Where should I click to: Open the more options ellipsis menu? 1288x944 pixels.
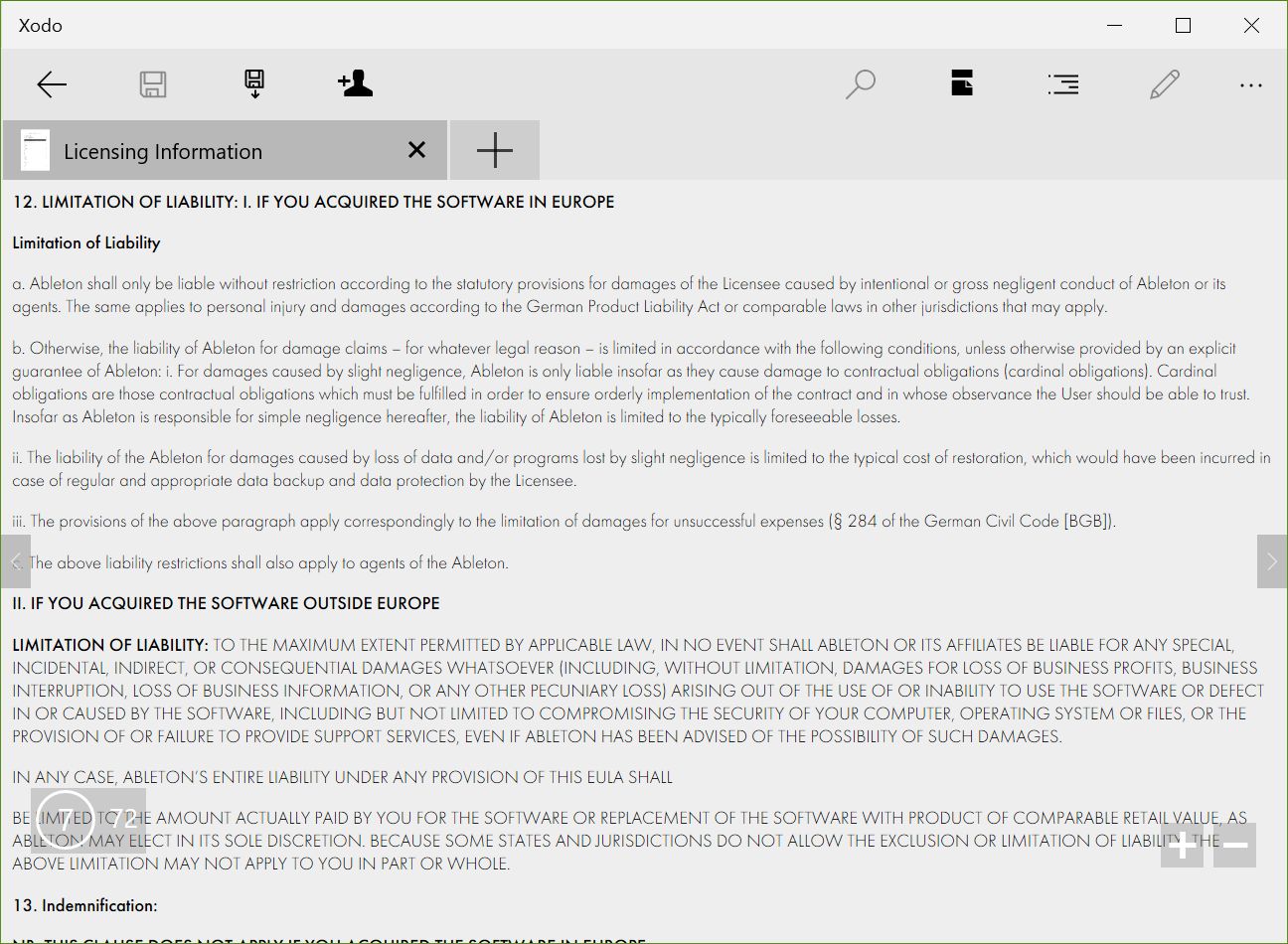coord(1251,85)
